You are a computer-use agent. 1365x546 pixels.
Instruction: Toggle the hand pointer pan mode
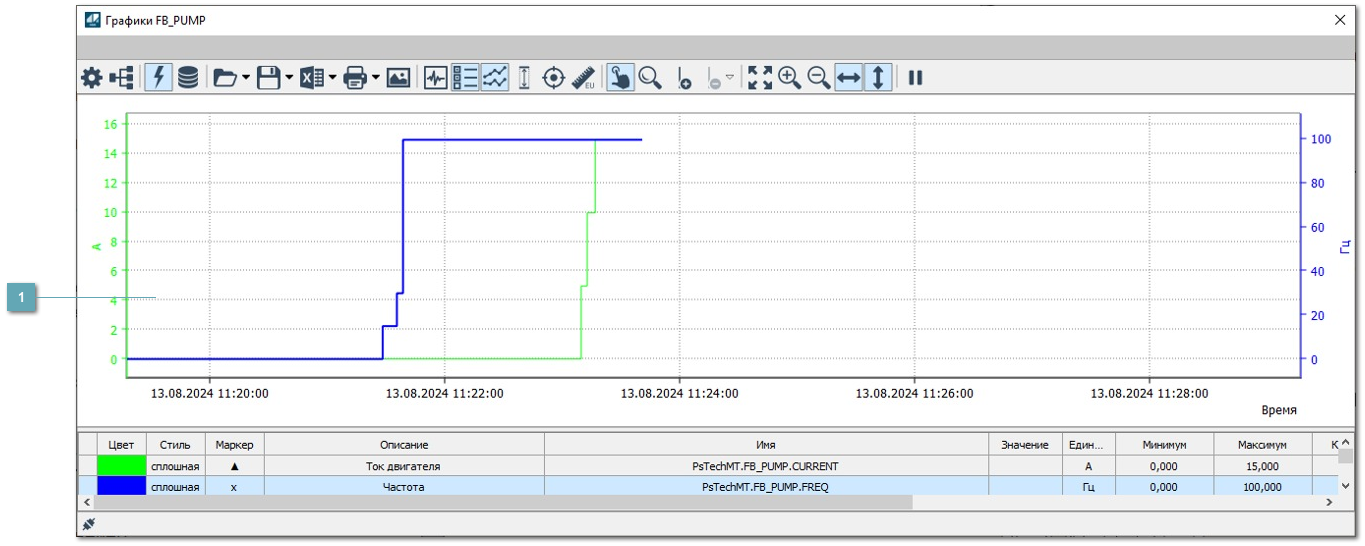(620, 78)
